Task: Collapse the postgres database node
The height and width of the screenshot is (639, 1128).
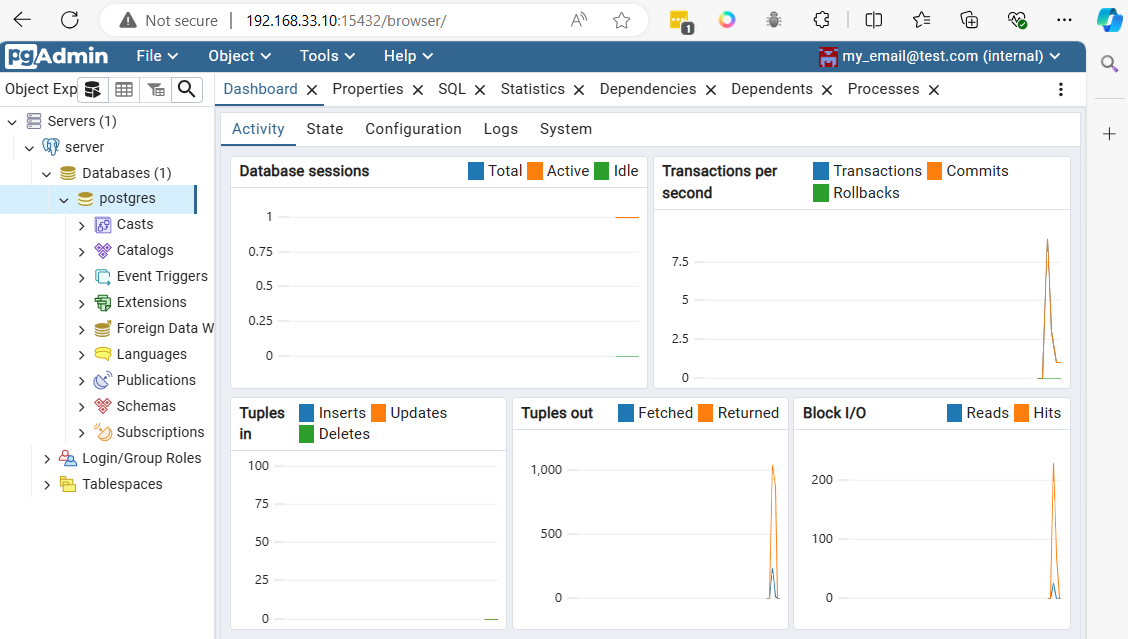Action: pyautogui.click(x=63, y=198)
